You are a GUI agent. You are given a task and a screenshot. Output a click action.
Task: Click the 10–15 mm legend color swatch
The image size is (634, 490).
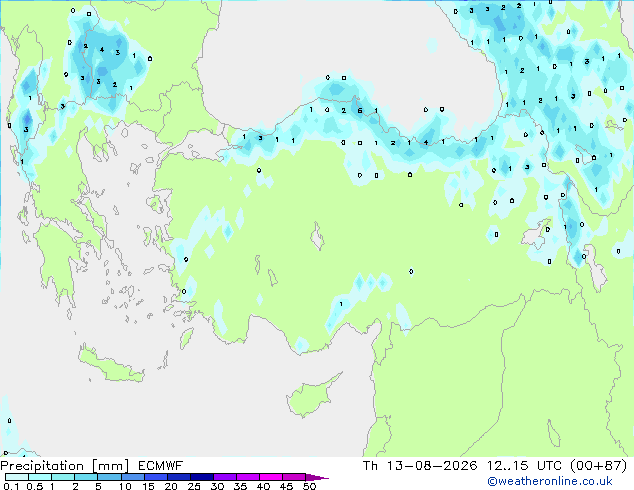[x=133, y=477]
